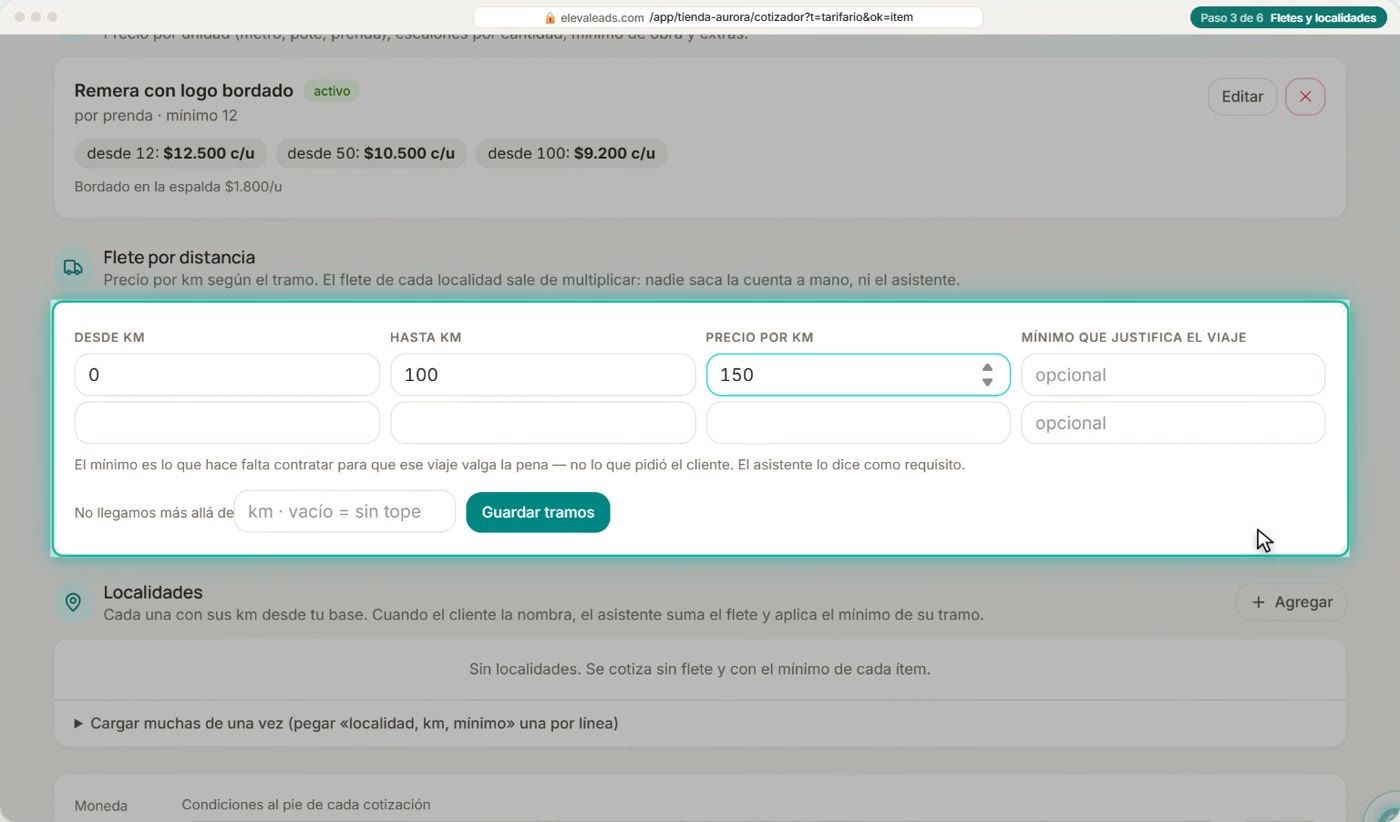Select first-row Mínimo que justifica el viaje field
The height and width of the screenshot is (822, 1400).
(x=1173, y=375)
